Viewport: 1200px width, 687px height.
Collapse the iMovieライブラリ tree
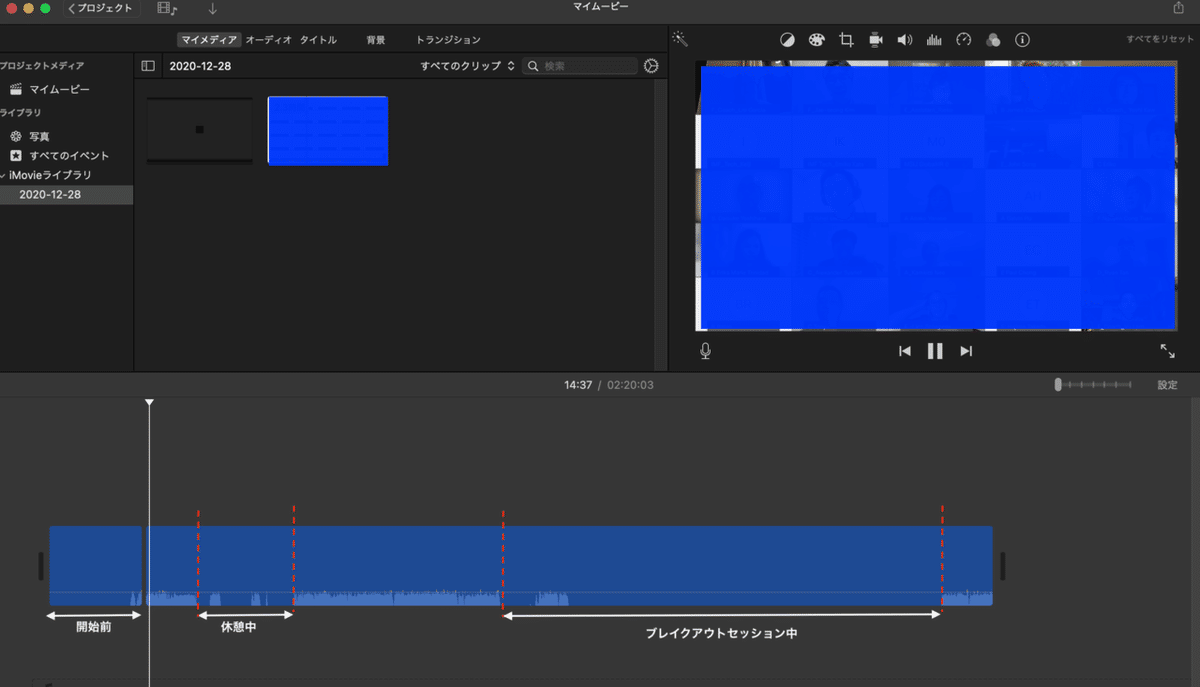click(3, 175)
